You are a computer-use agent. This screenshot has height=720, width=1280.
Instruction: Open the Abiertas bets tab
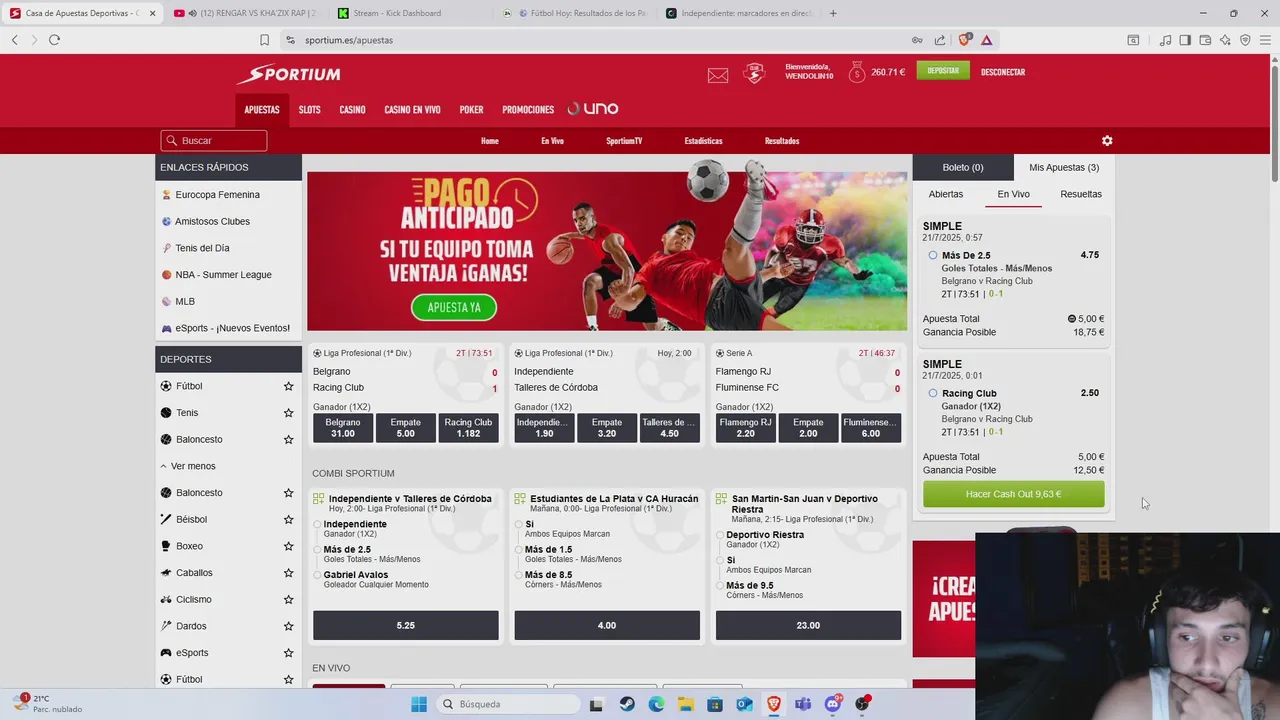coord(946,194)
